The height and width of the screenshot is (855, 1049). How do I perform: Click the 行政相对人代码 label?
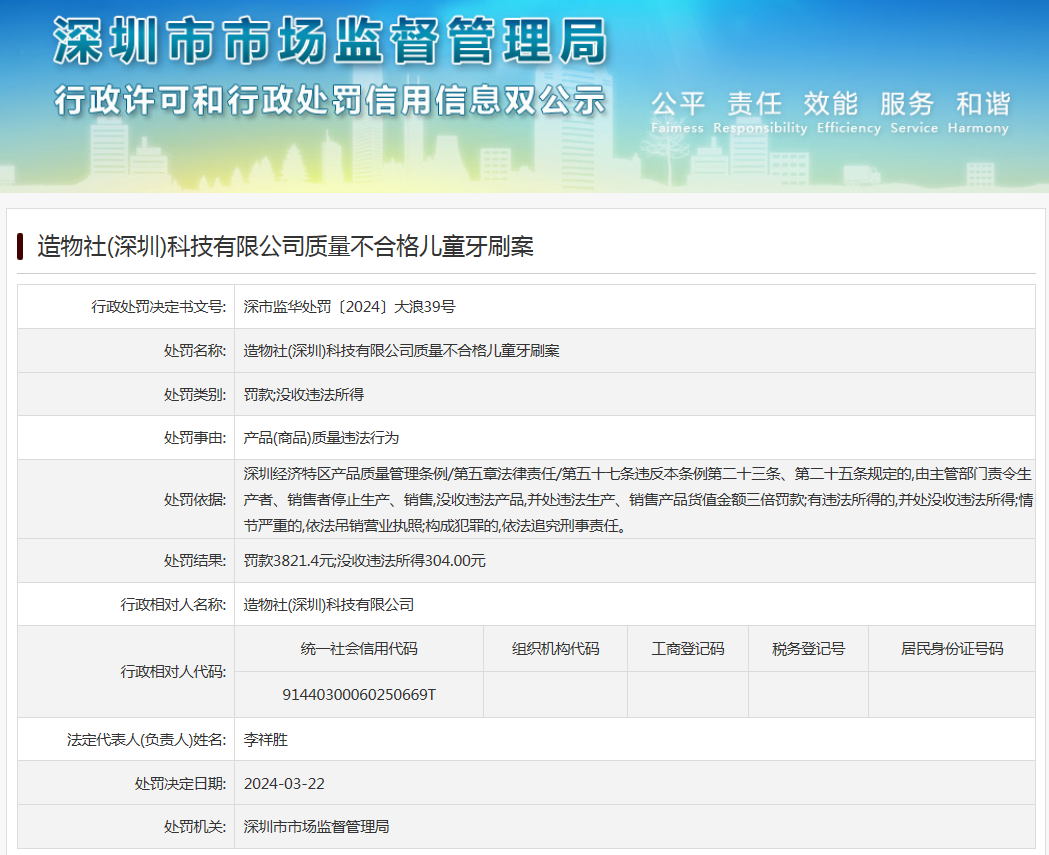pos(173,672)
